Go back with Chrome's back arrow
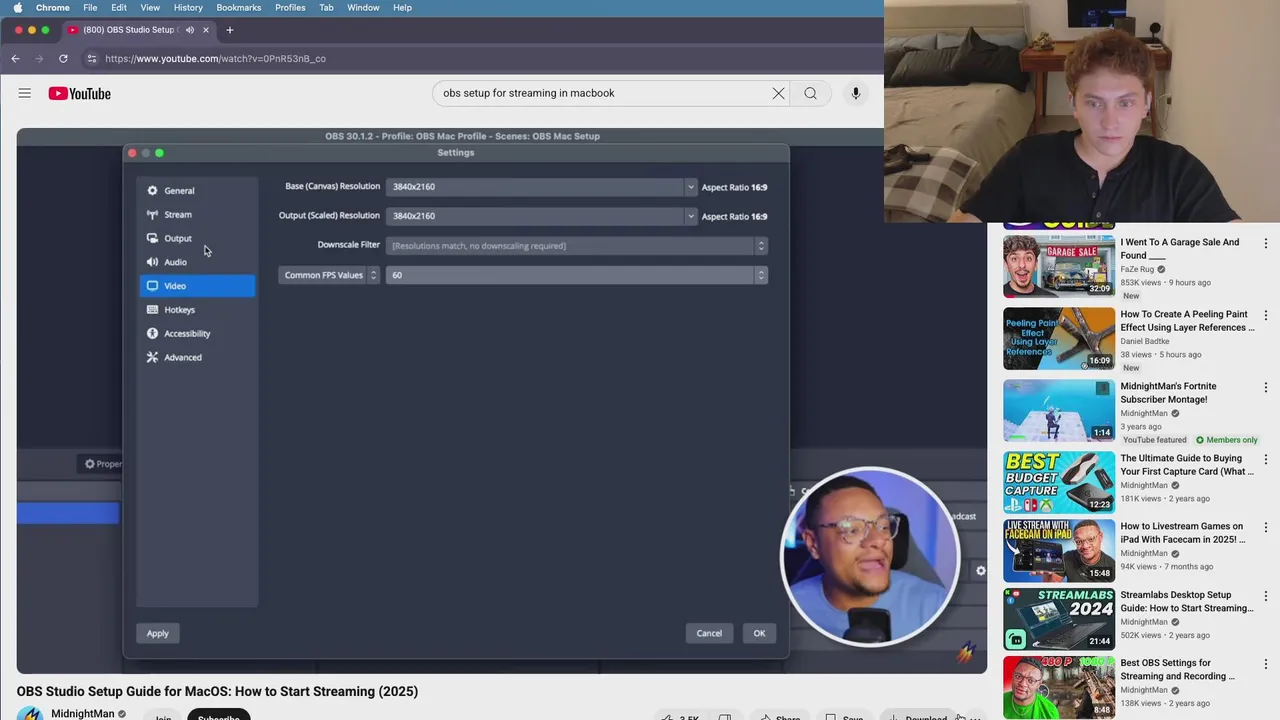The image size is (1280, 720). (15, 58)
